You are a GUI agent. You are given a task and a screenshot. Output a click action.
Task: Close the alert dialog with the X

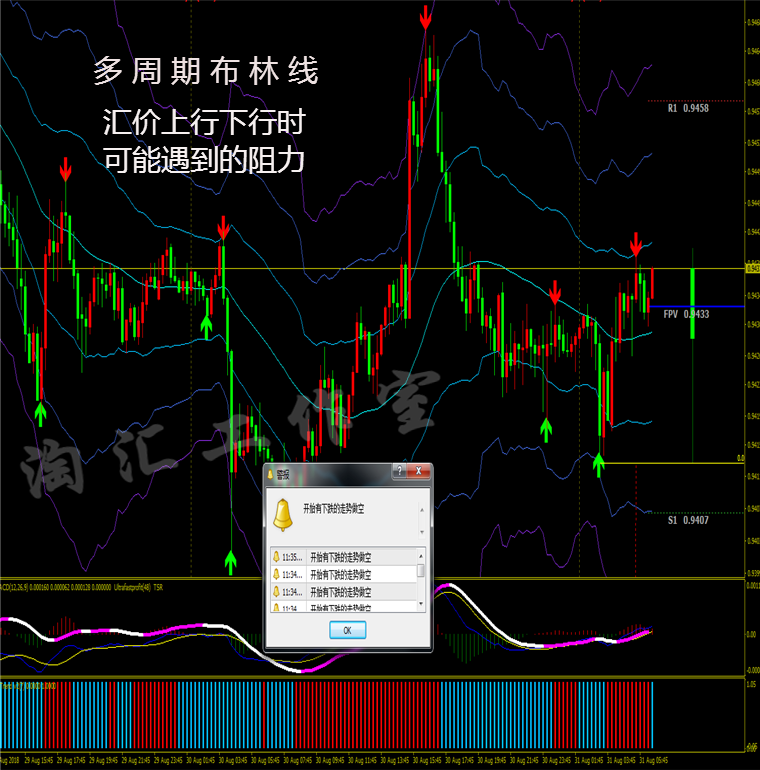point(419,471)
